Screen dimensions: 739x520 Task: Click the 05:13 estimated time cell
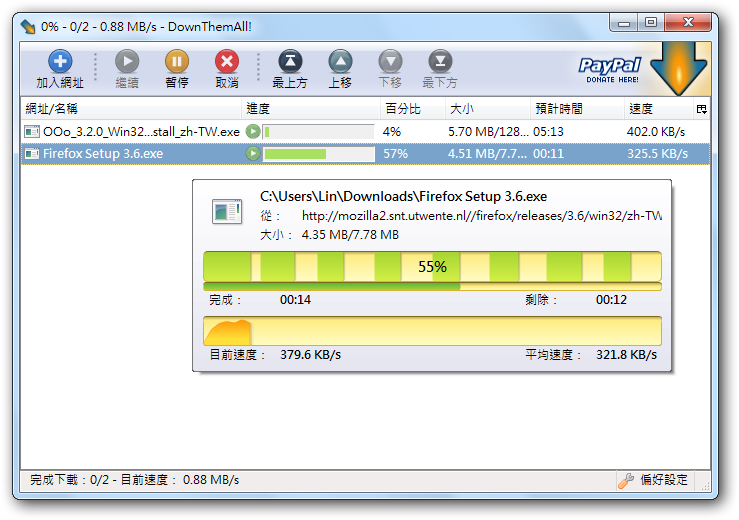pyautogui.click(x=548, y=132)
